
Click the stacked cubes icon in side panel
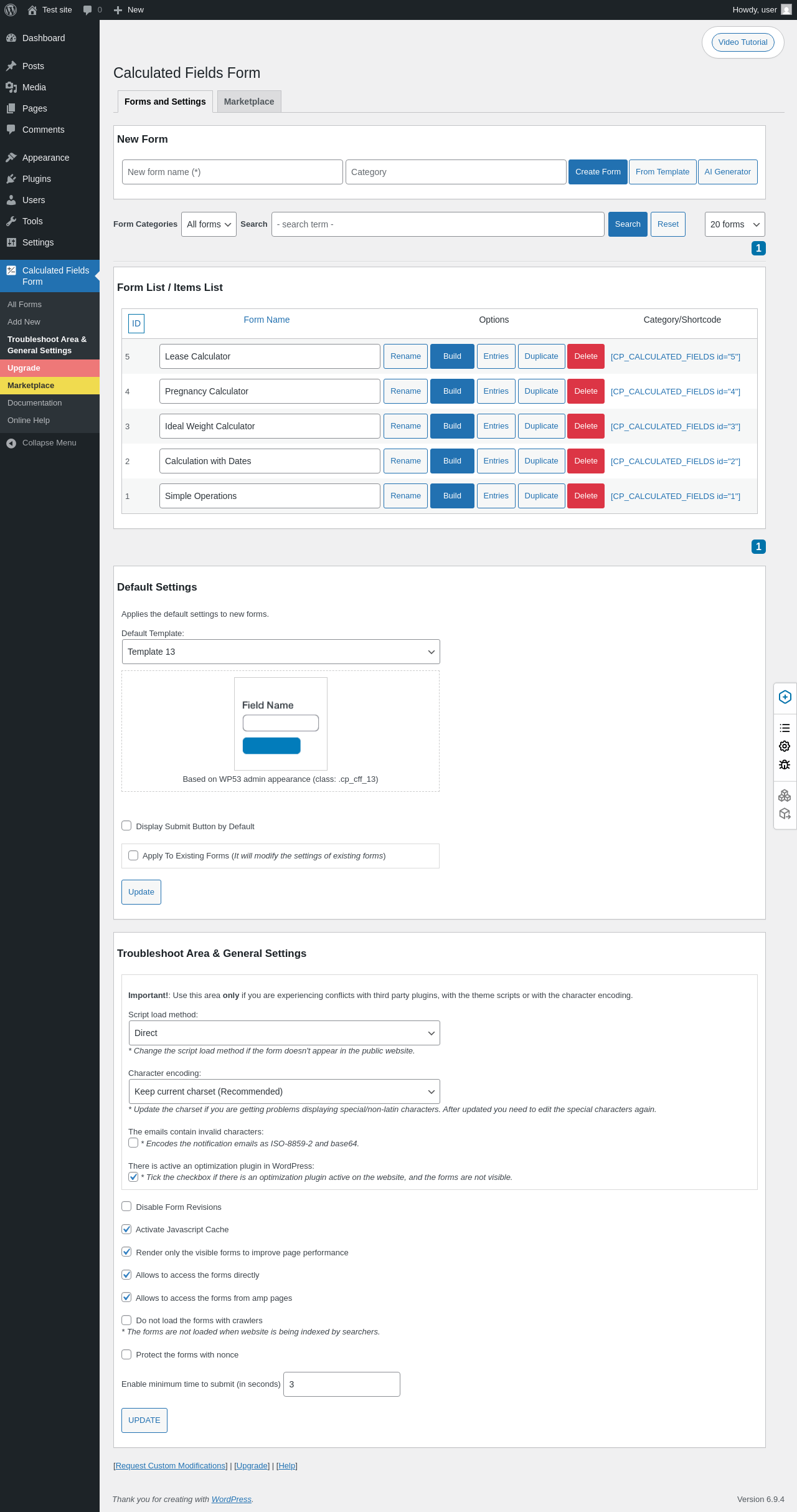785,796
